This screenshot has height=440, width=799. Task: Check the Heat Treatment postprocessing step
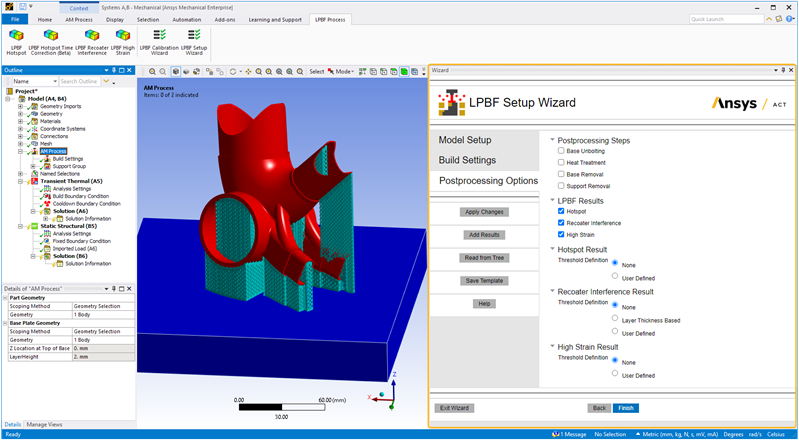tap(561, 163)
